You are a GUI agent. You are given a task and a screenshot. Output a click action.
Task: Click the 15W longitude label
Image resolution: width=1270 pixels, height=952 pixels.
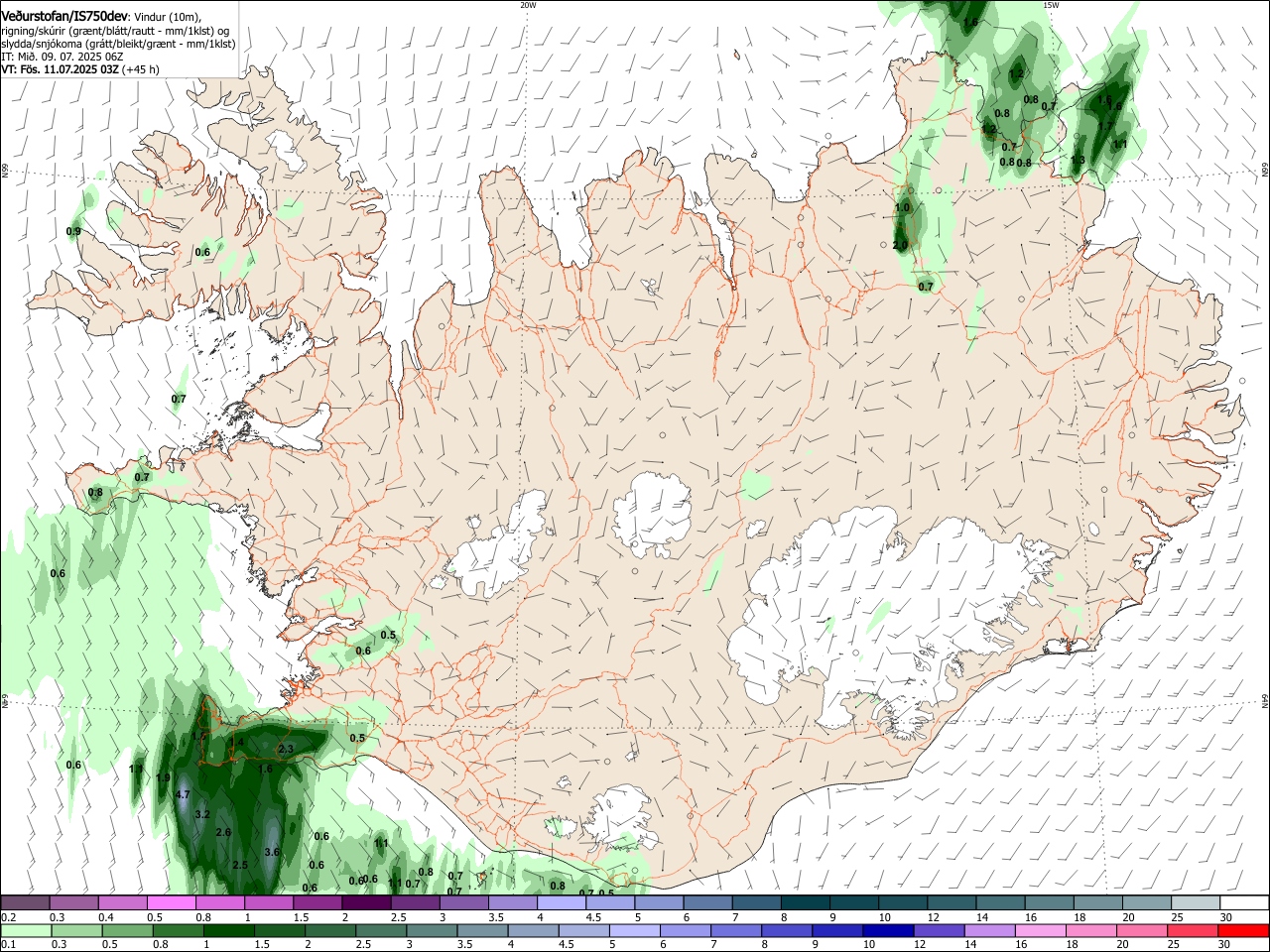click(x=1051, y=5)
